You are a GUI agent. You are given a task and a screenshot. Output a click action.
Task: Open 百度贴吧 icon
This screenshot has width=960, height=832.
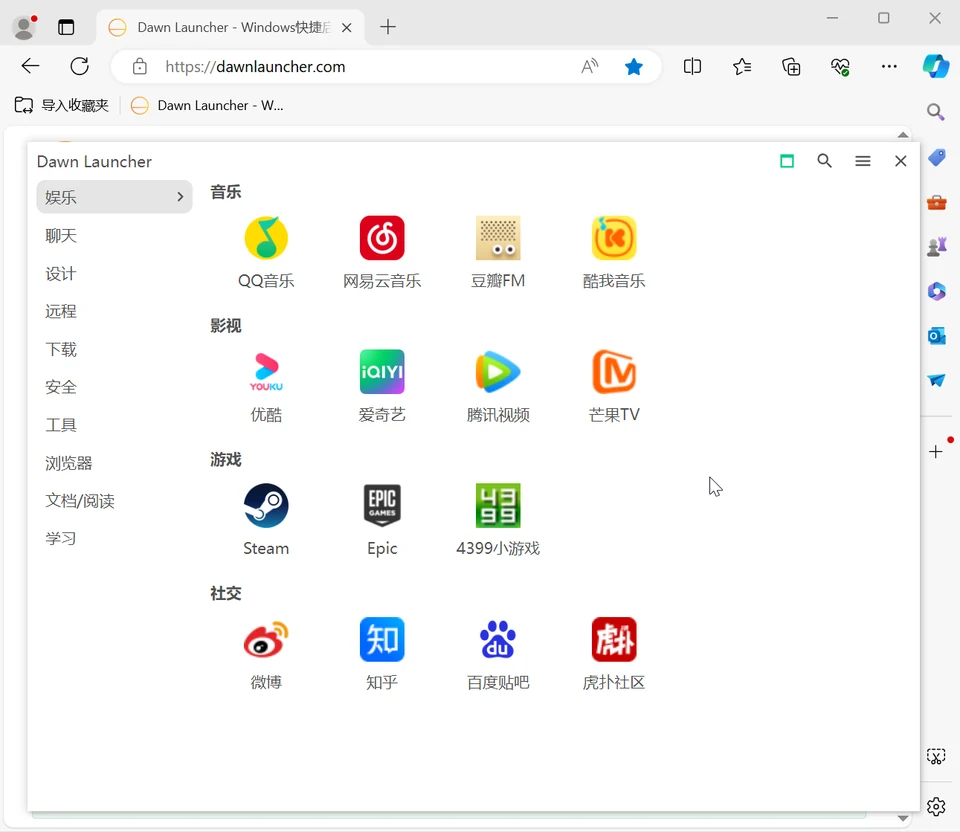click(x=498, y=639)
